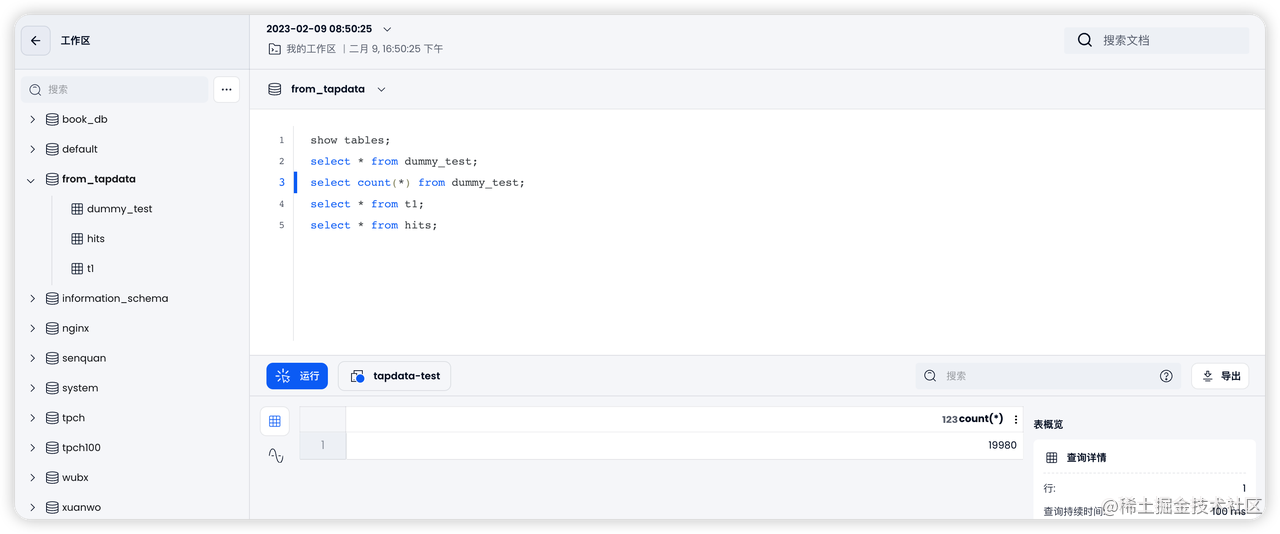Click the sidebar 搜索 search box
This screenshot has width=1280, height=534.
click(x=120, y=89)
